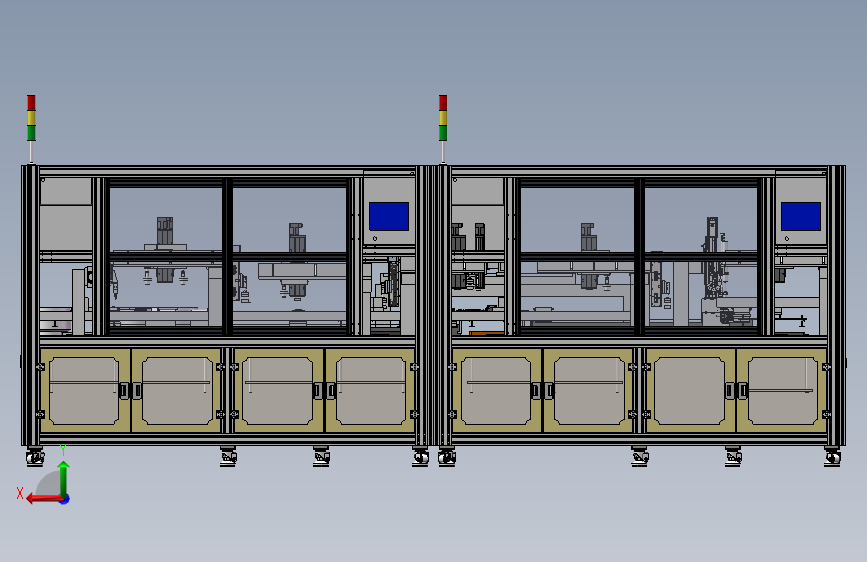867x562 pixels.
Task: Select the right upper glass window of the right machine
Action: coord(701,220)
